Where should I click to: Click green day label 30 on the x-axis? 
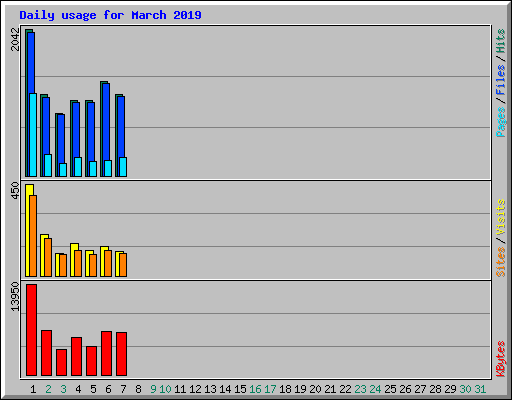[465, 389]
